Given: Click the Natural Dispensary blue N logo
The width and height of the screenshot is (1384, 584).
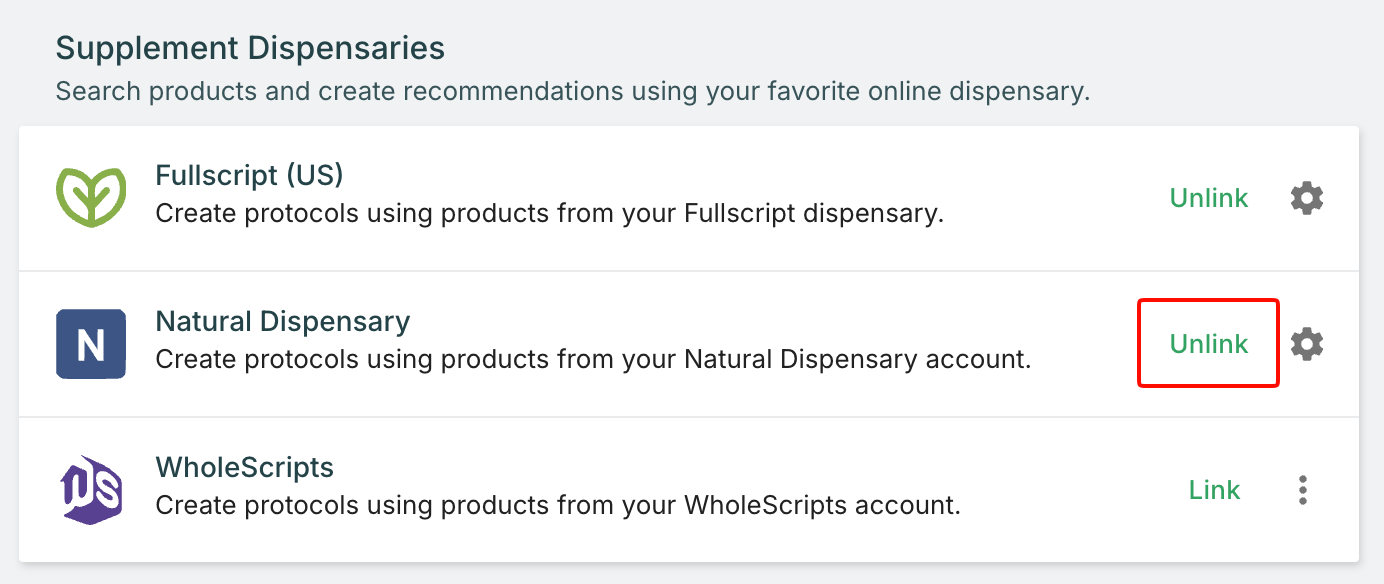Looking at the screenshot, I should click(91, 344).
